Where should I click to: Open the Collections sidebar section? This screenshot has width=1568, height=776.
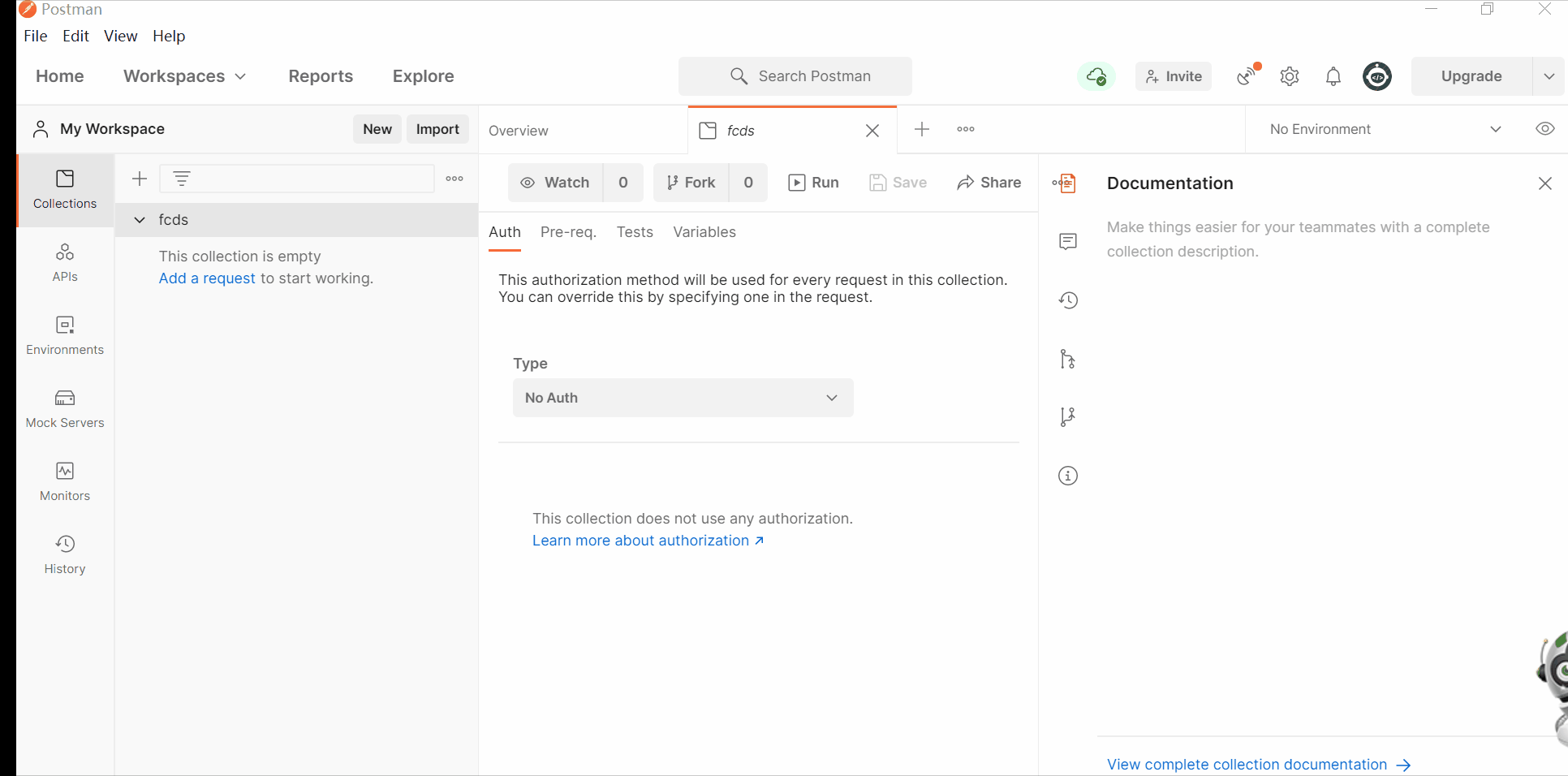tap(65, 190)
